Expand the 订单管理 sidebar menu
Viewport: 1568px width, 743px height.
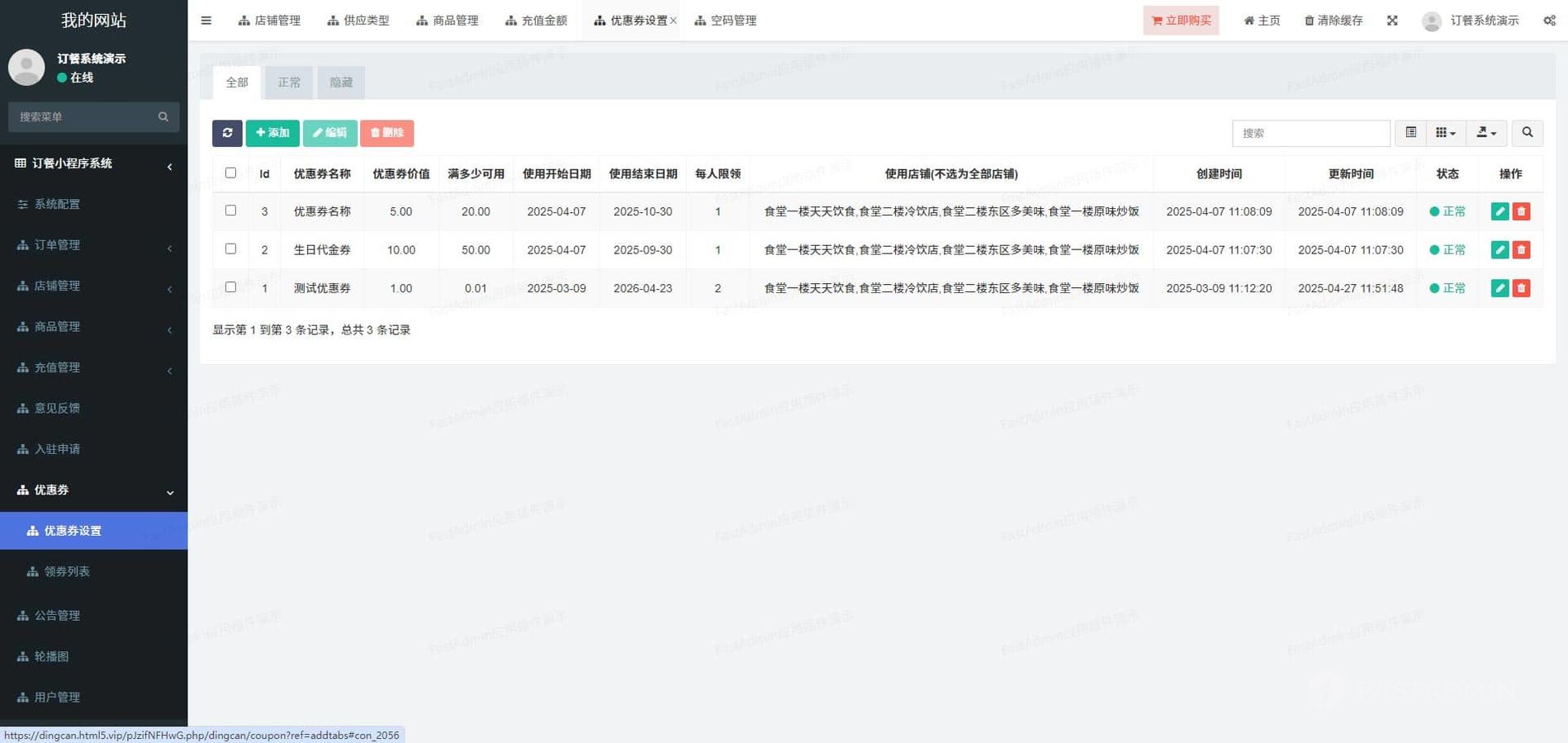click(93, 245)
